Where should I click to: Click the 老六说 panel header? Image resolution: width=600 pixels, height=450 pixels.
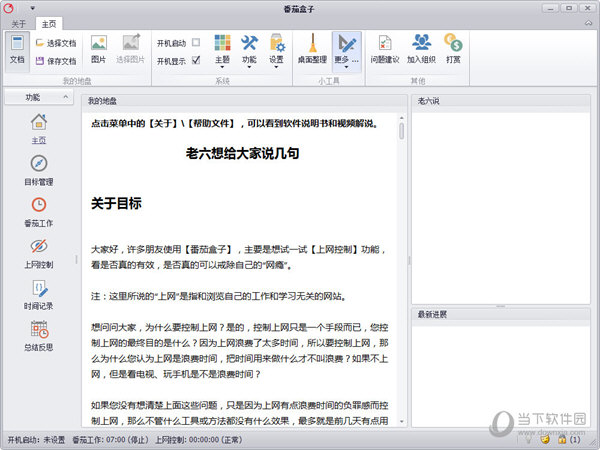click(x=501, y=101)
